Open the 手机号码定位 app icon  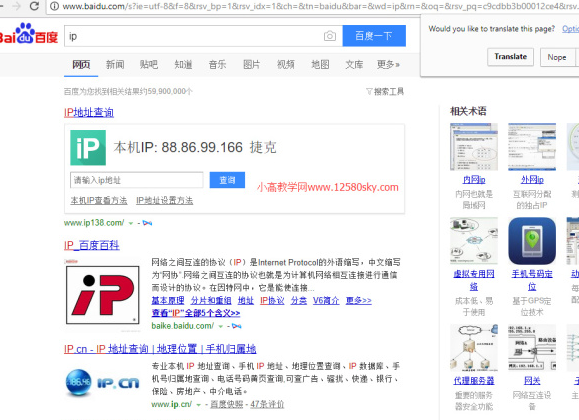tap(532, 241)
